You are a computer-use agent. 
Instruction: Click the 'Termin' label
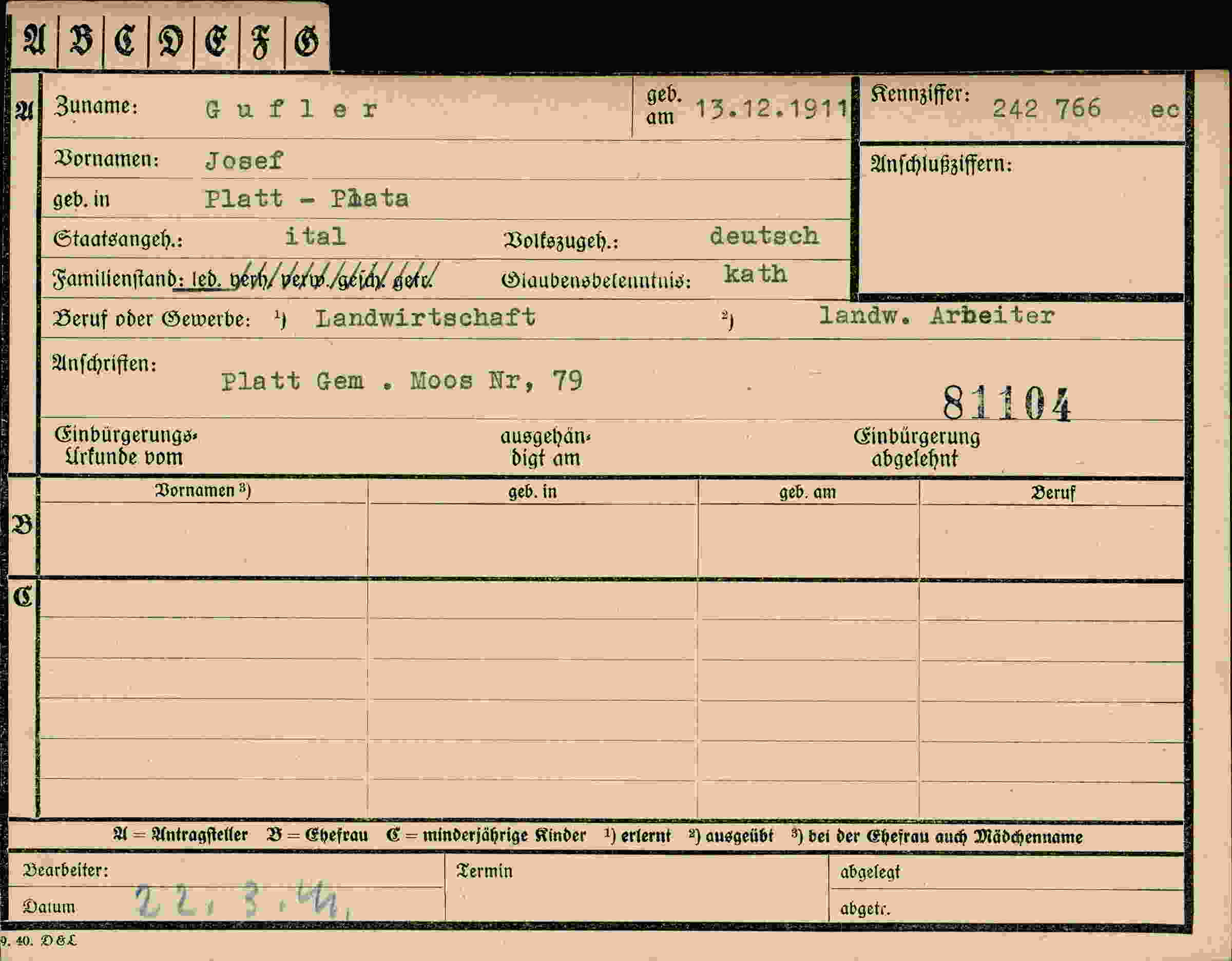(485, 871)
